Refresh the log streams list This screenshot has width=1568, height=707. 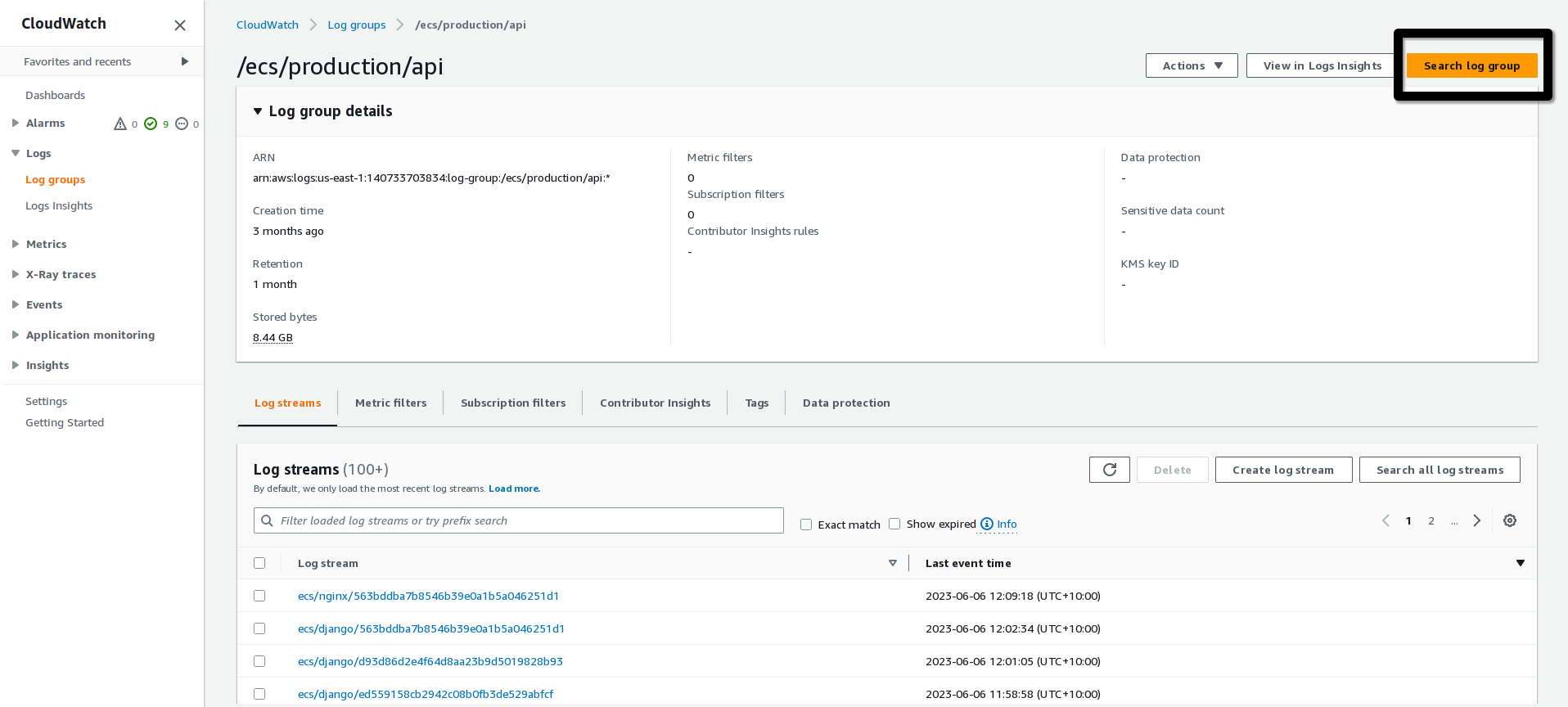[x=1110, y=470]
